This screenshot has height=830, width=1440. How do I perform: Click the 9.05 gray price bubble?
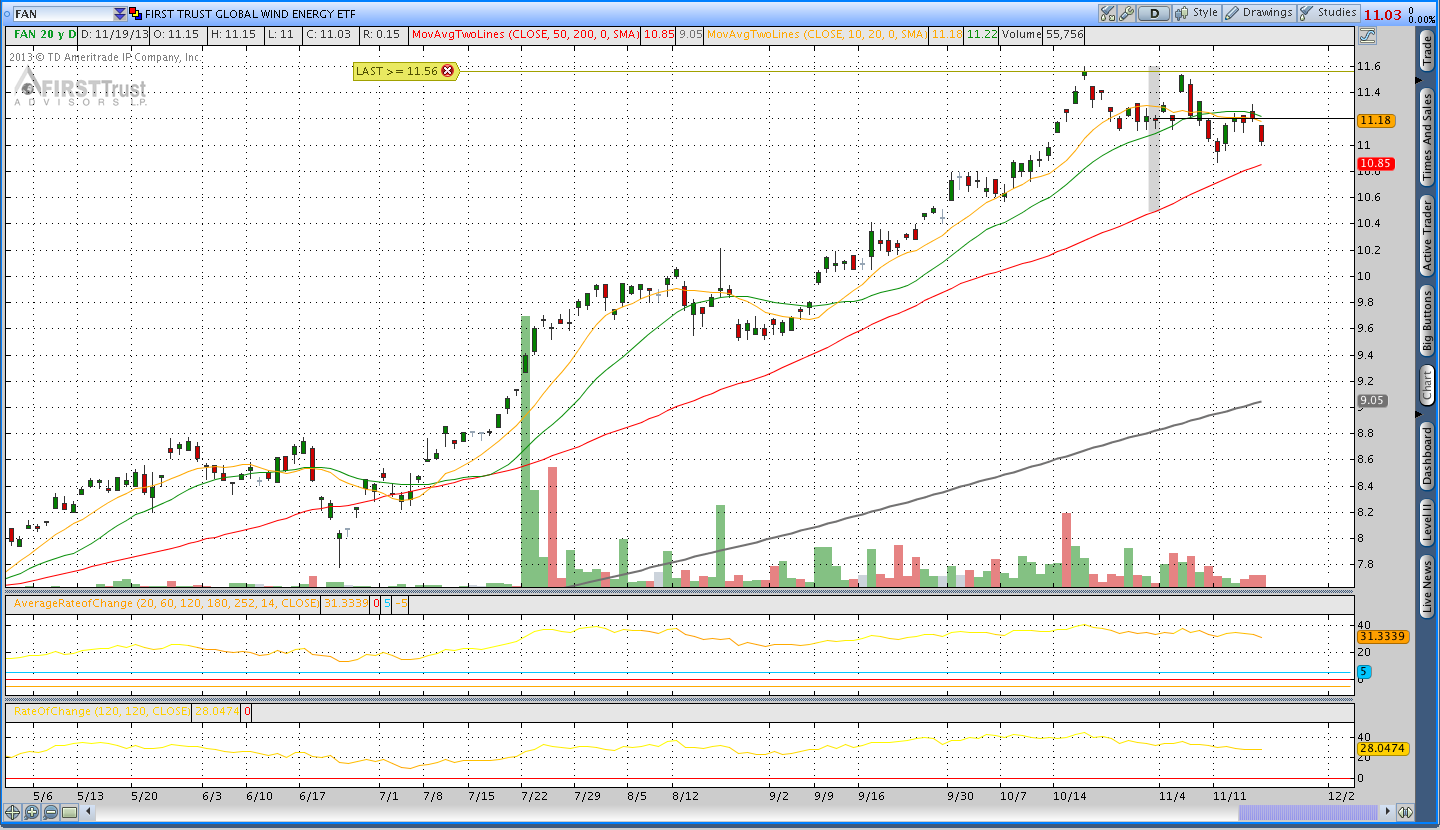[x=1372, y=401]
